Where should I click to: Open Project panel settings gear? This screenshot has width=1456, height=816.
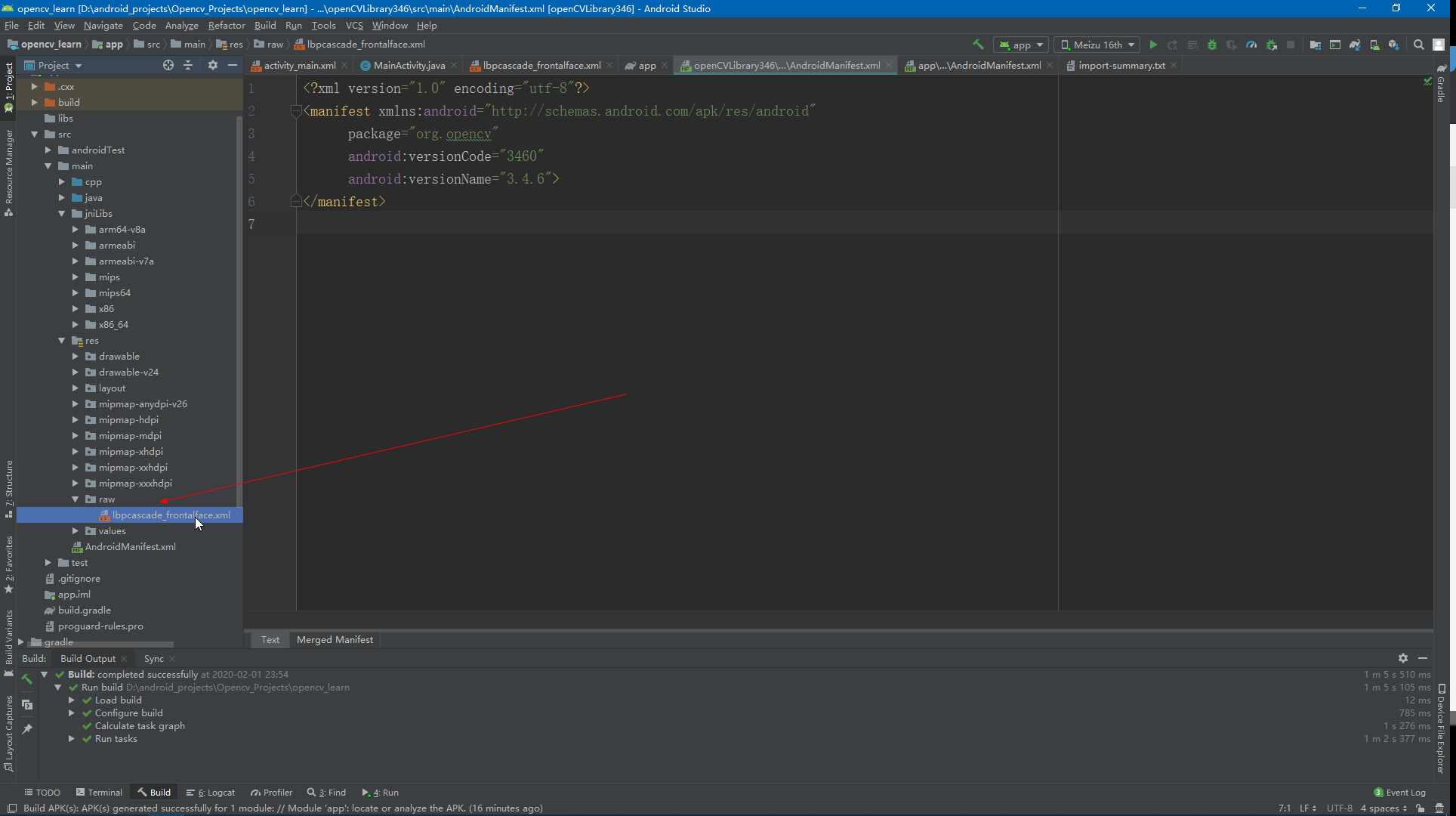213,65
